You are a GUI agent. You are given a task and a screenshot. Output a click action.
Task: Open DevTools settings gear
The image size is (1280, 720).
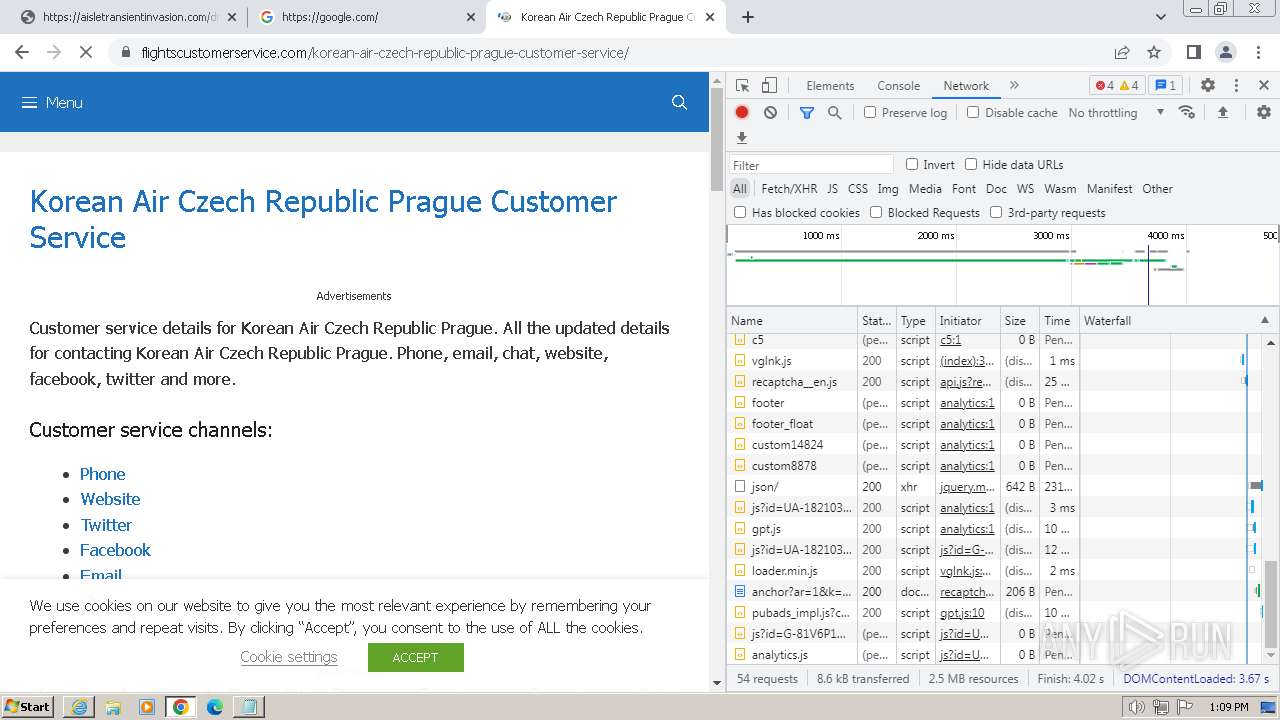click(x=1208, y=86)
